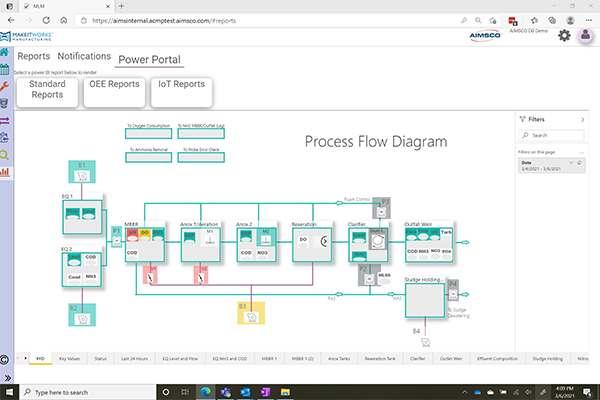Open the red bar chart reports sidebar icon
This screenshot has width=600, height=400.
(5, 172)
